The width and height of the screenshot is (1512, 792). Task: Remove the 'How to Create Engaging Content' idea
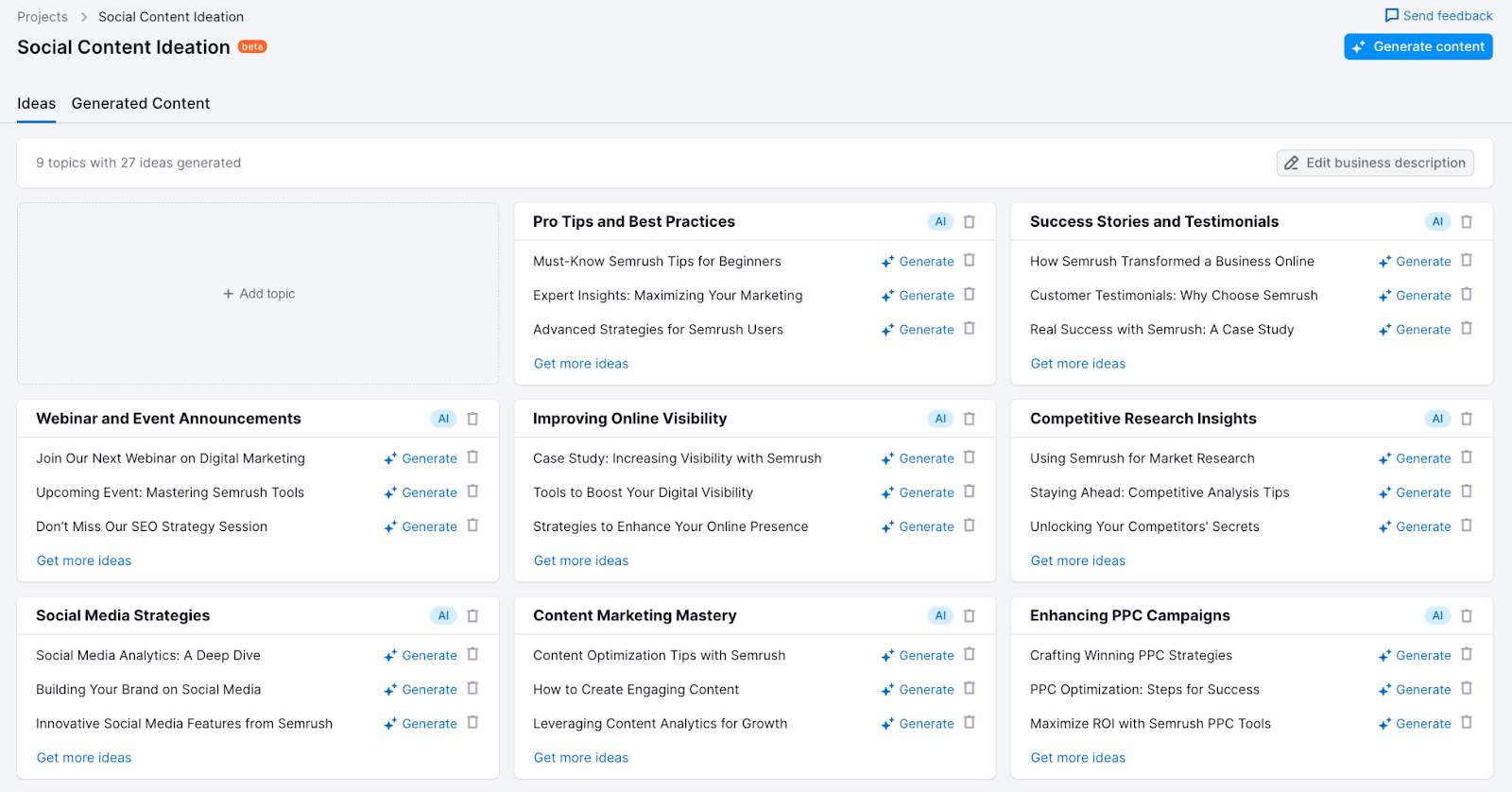[969, 689]
